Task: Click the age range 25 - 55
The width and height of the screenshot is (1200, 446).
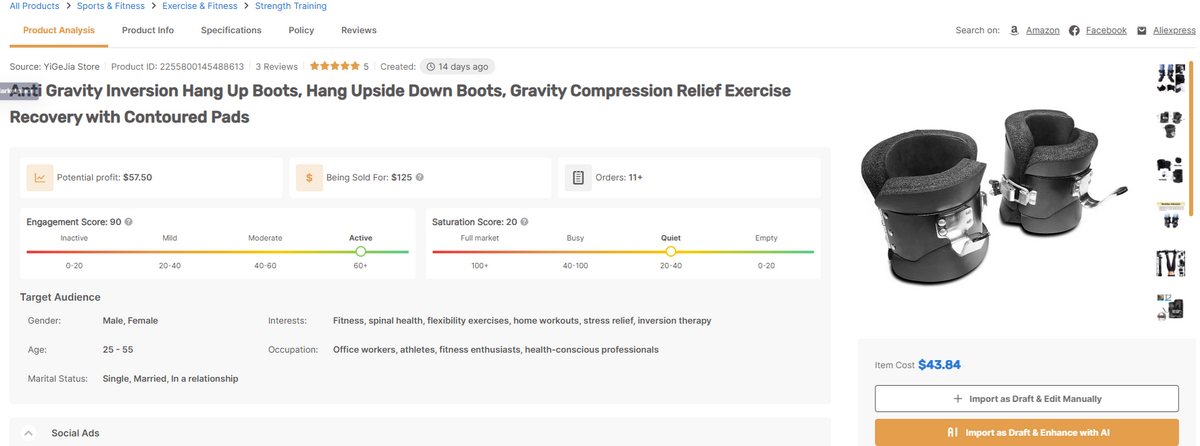Action: tap(118, 350)
